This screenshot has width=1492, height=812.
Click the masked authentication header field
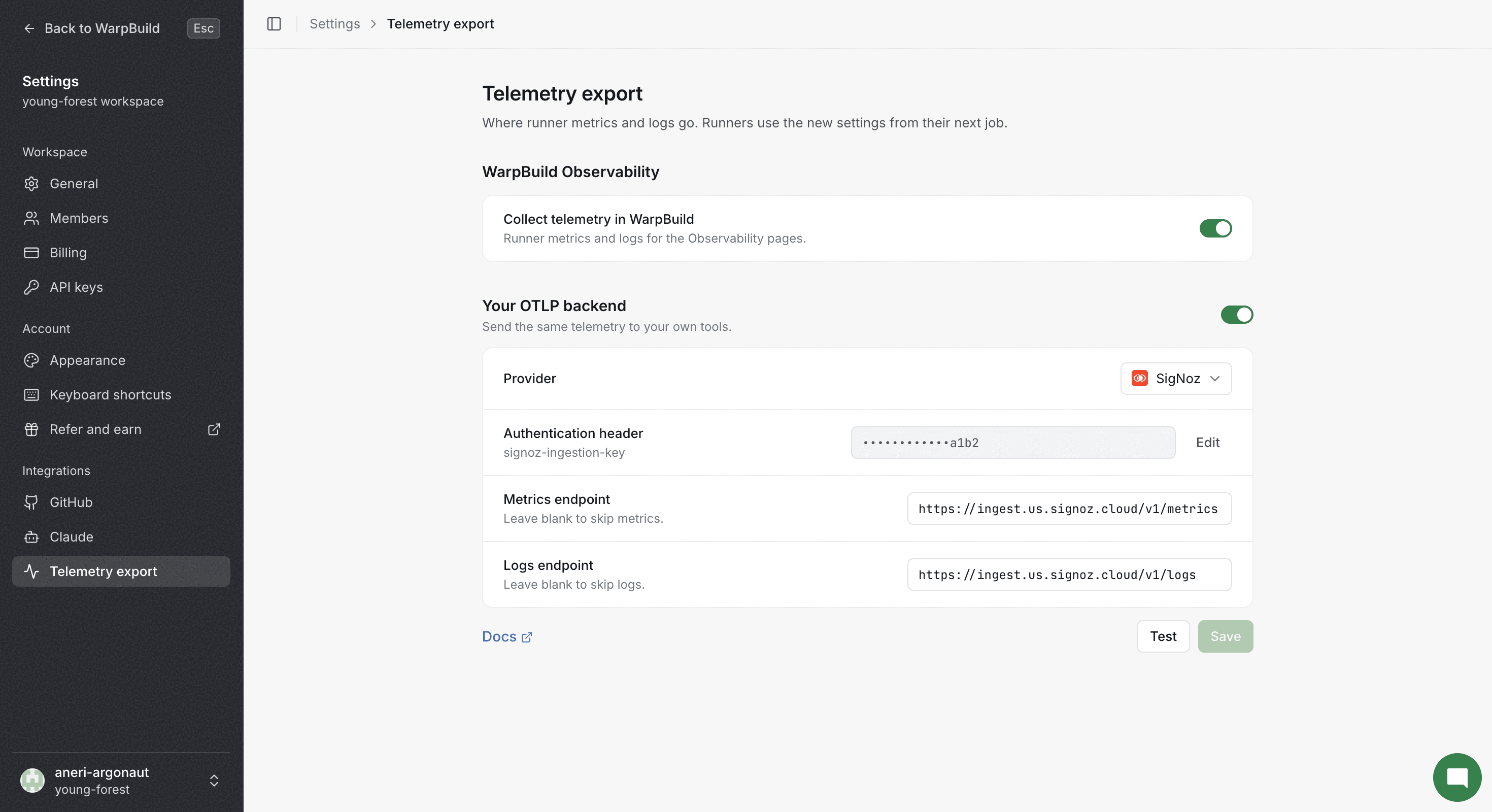tap(1013, 443)
